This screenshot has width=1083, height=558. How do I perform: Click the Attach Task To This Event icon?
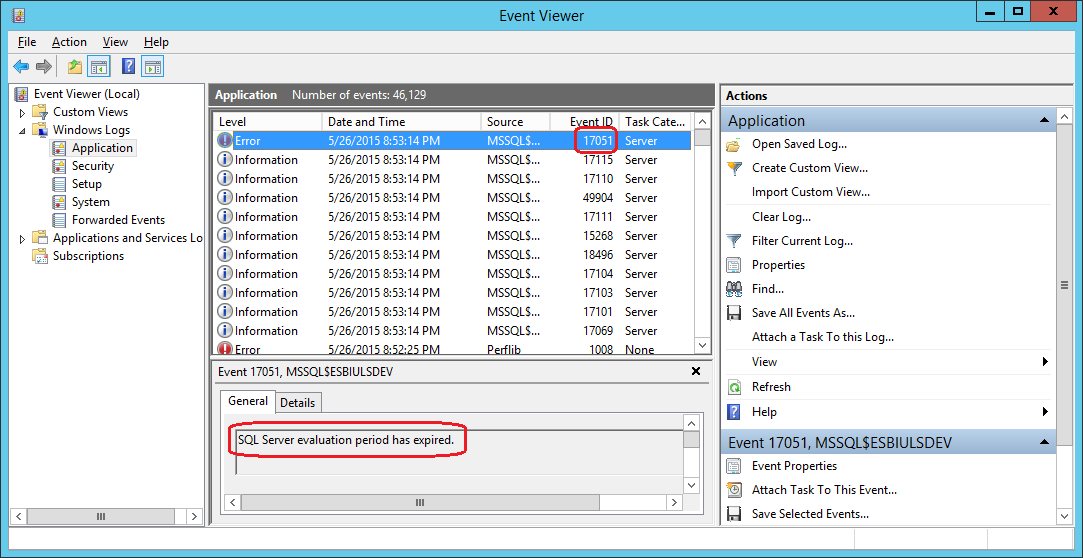pos(734,490)
